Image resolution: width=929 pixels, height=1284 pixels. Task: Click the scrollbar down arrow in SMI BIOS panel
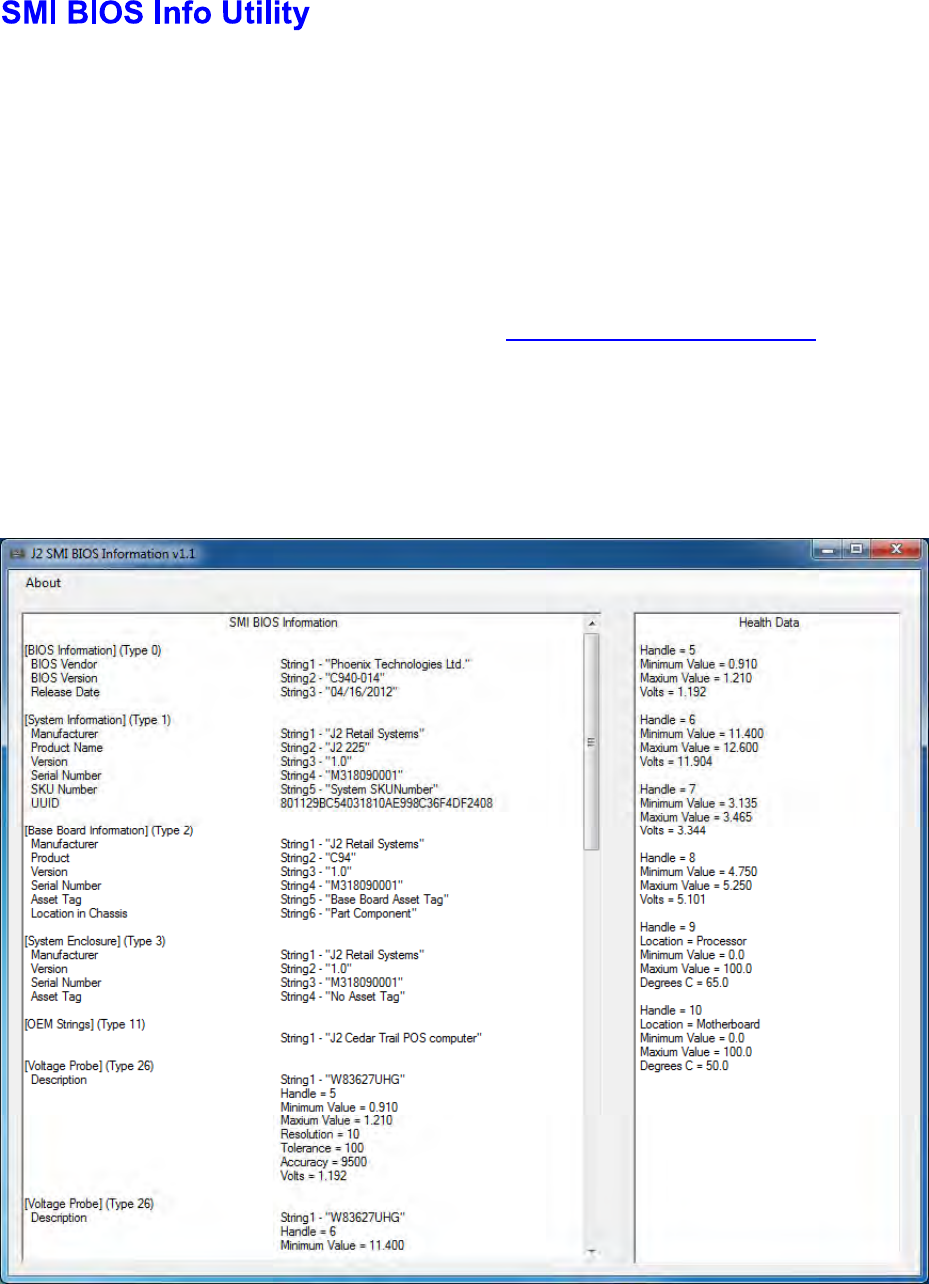pyautogui.click(x=591, y=1251)
